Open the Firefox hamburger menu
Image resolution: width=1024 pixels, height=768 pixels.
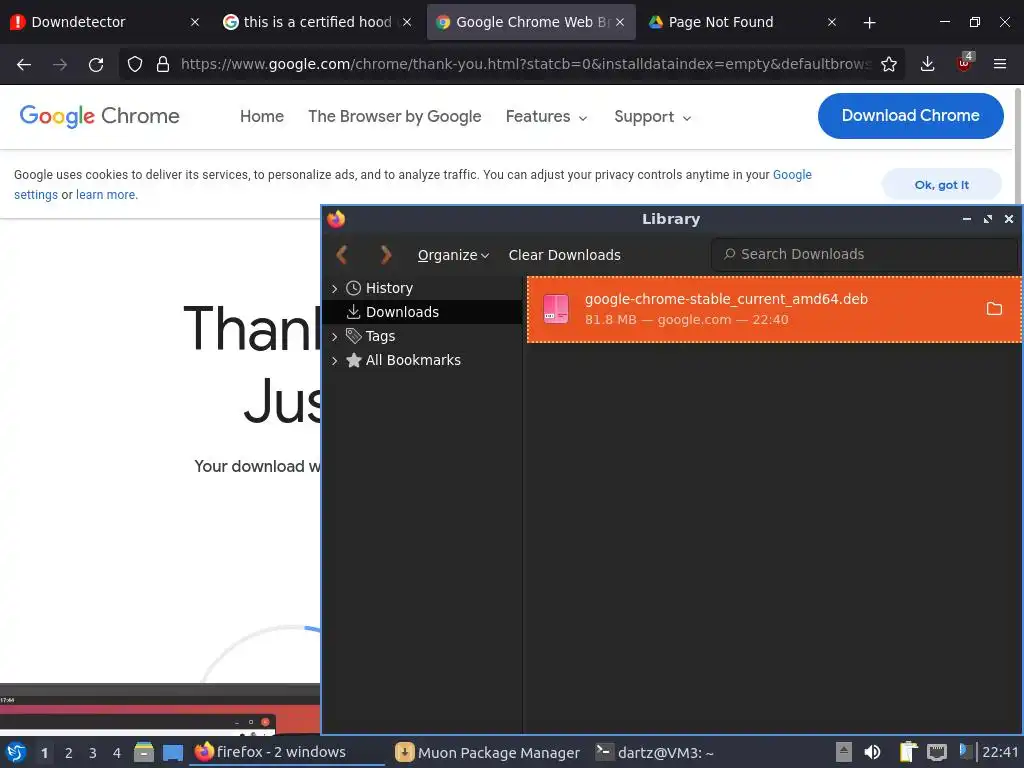click(1000, 64)
